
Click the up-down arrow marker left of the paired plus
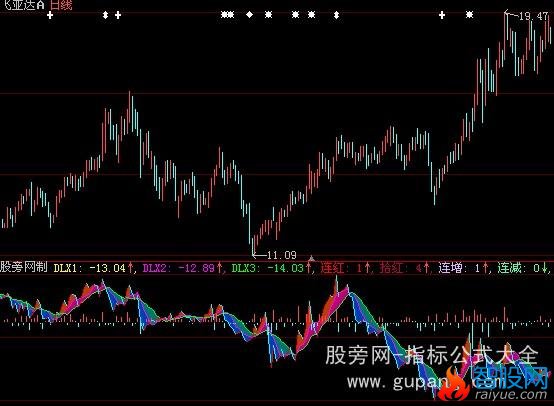(x=105, y=15)
